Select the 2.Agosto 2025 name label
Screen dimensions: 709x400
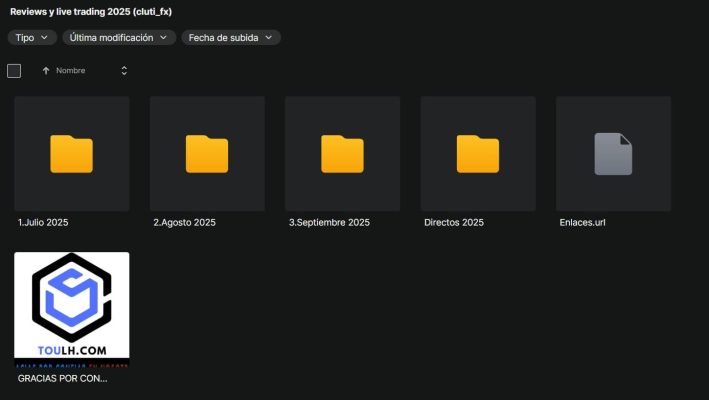click(x=183, y=222)
